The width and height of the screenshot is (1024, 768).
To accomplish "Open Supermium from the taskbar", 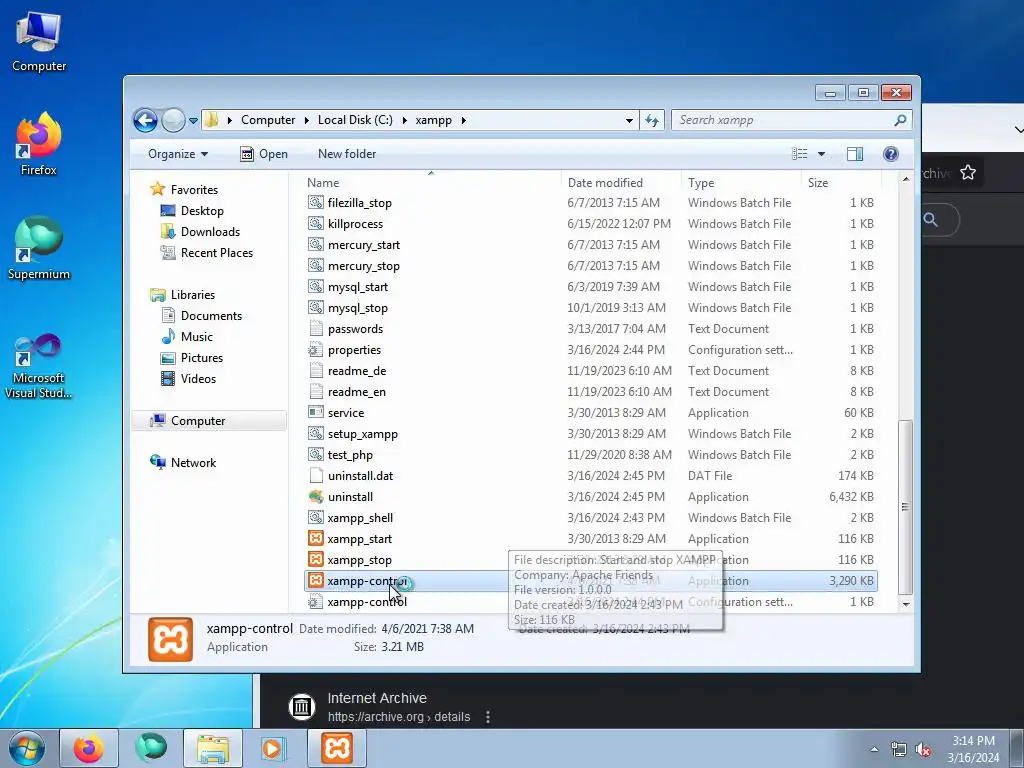I will coord(150,748).
